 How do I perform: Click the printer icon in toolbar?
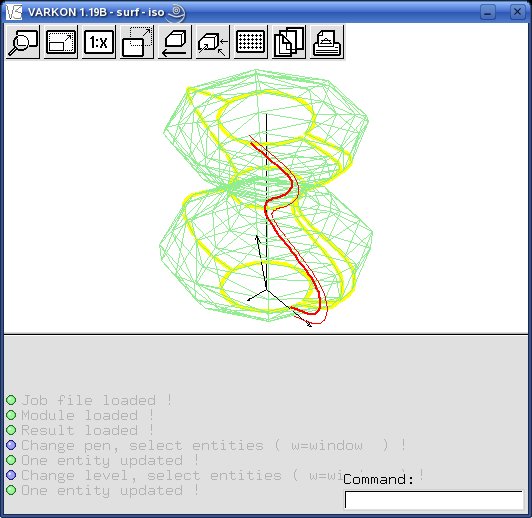(327, 42)
